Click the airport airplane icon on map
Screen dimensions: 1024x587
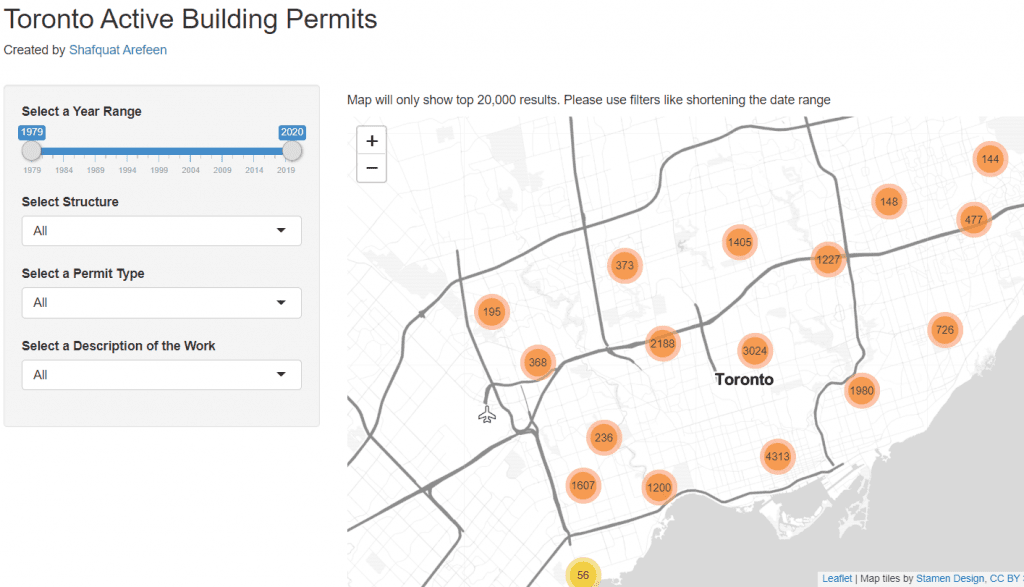487,414
